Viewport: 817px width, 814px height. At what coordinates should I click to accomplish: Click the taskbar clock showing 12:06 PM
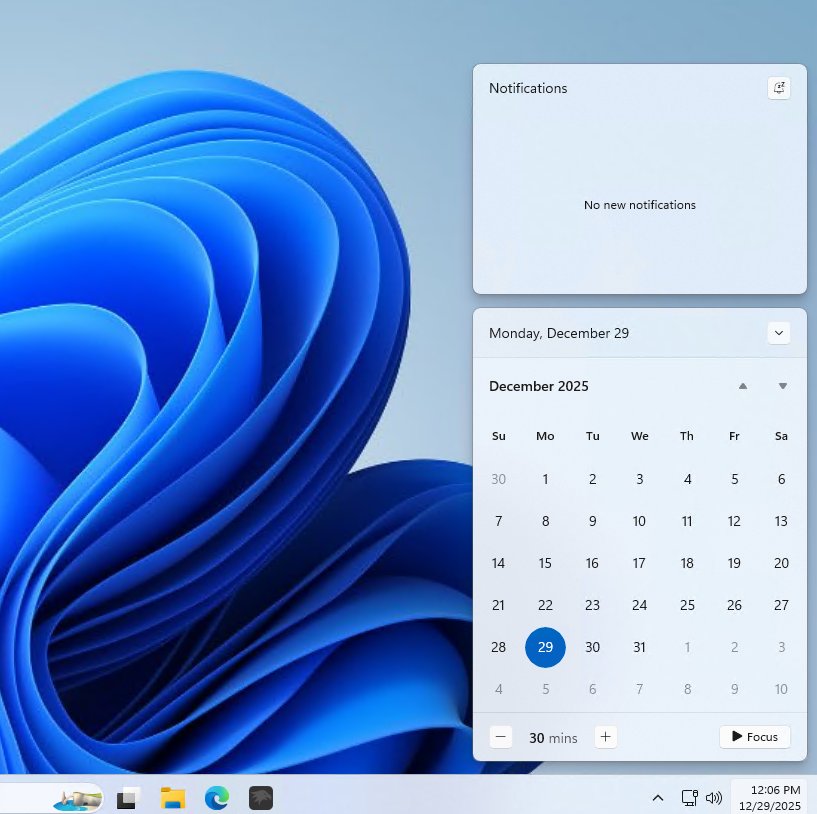[x=770, y=797]
